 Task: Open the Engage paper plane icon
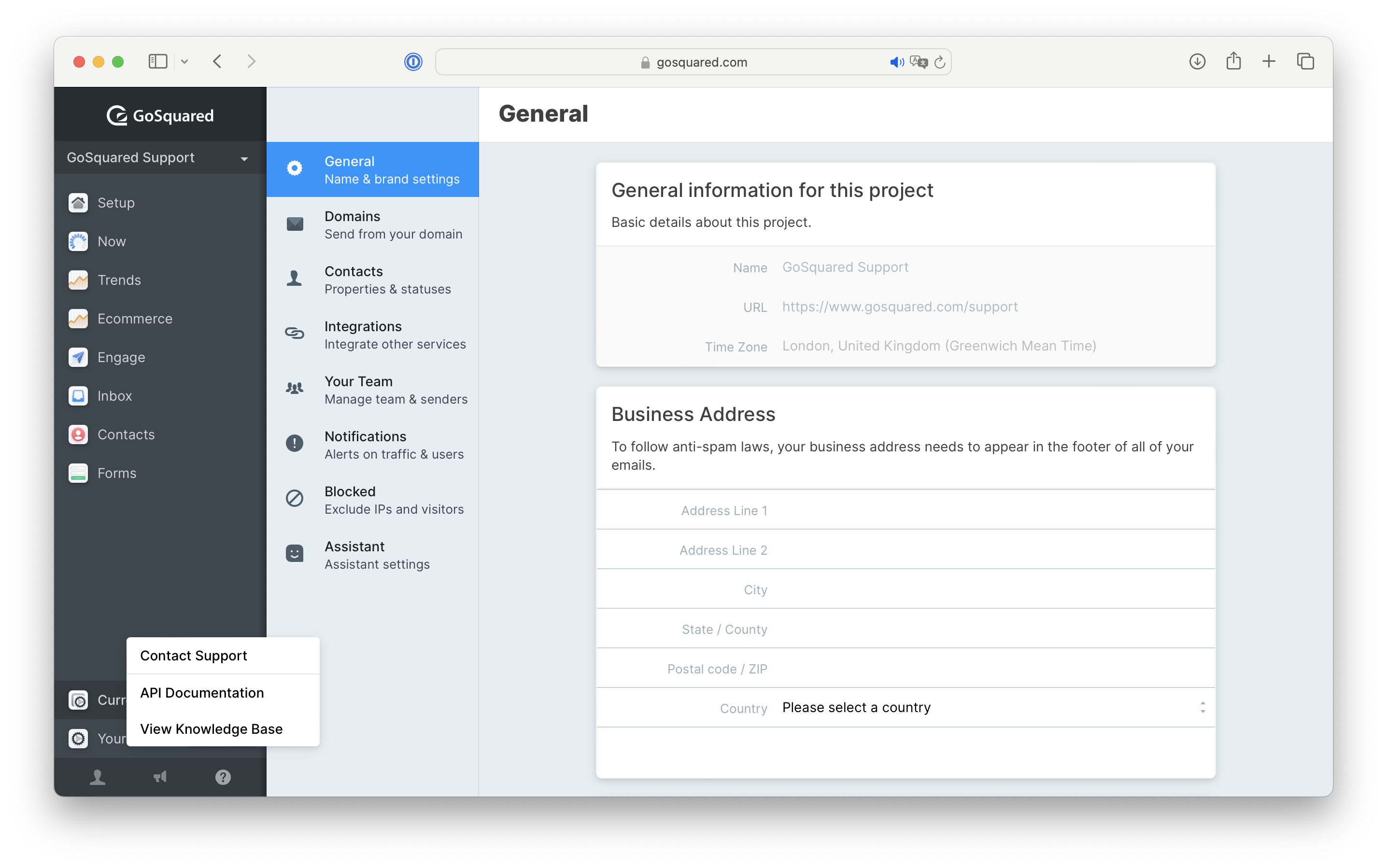[x=78, y=357]
